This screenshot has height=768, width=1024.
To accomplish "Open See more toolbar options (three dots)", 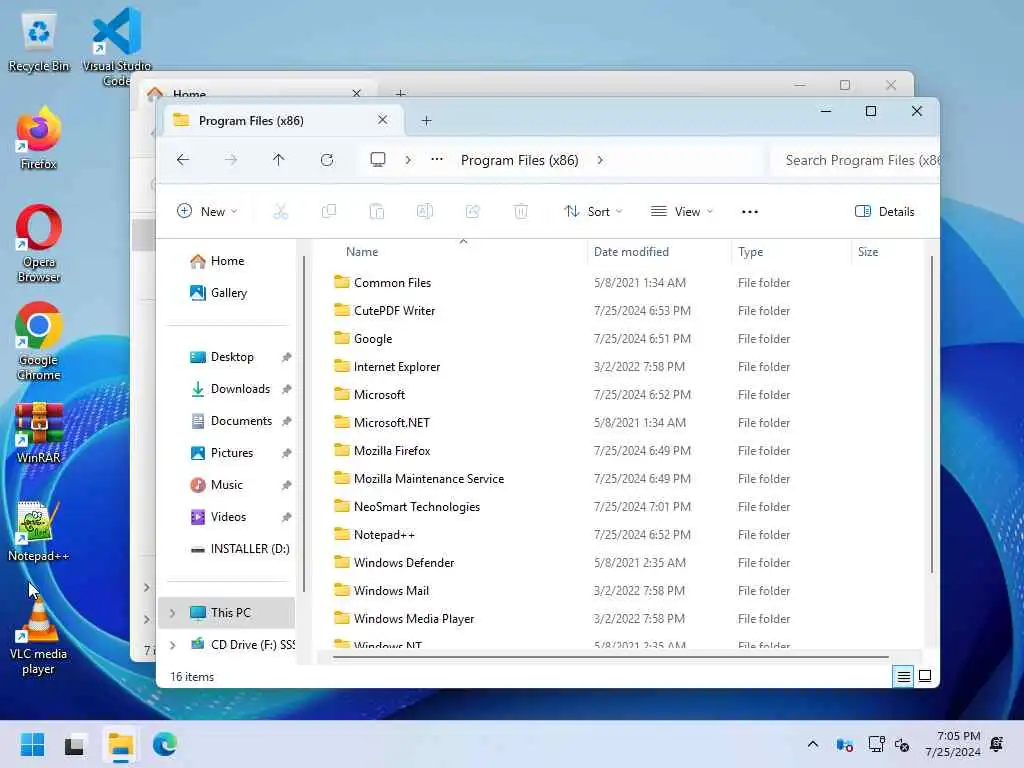I will pyautogui.click(x=750, y=212).
